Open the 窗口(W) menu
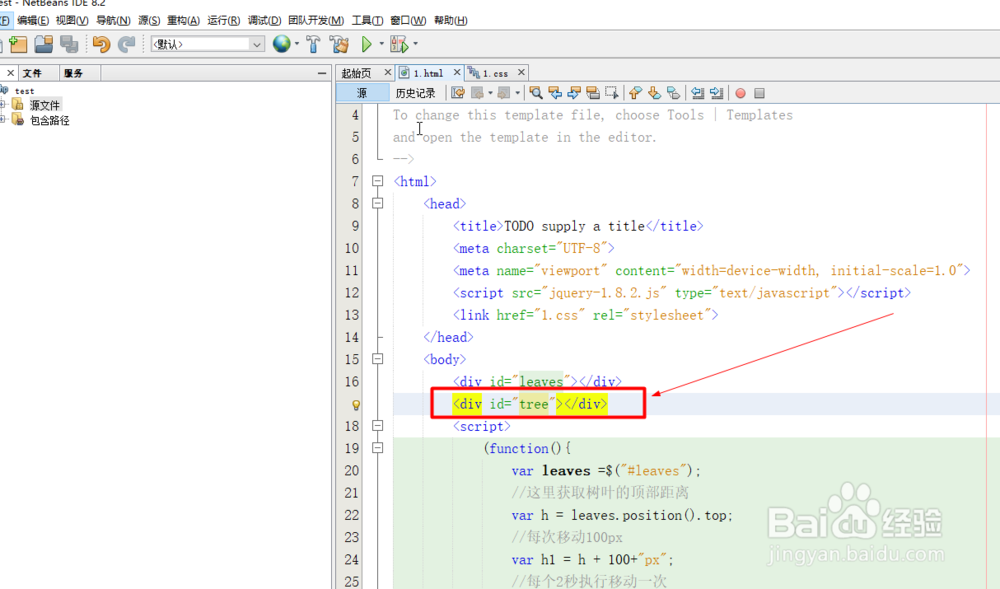The image size is (1000, 589). (x=408, y=20)
